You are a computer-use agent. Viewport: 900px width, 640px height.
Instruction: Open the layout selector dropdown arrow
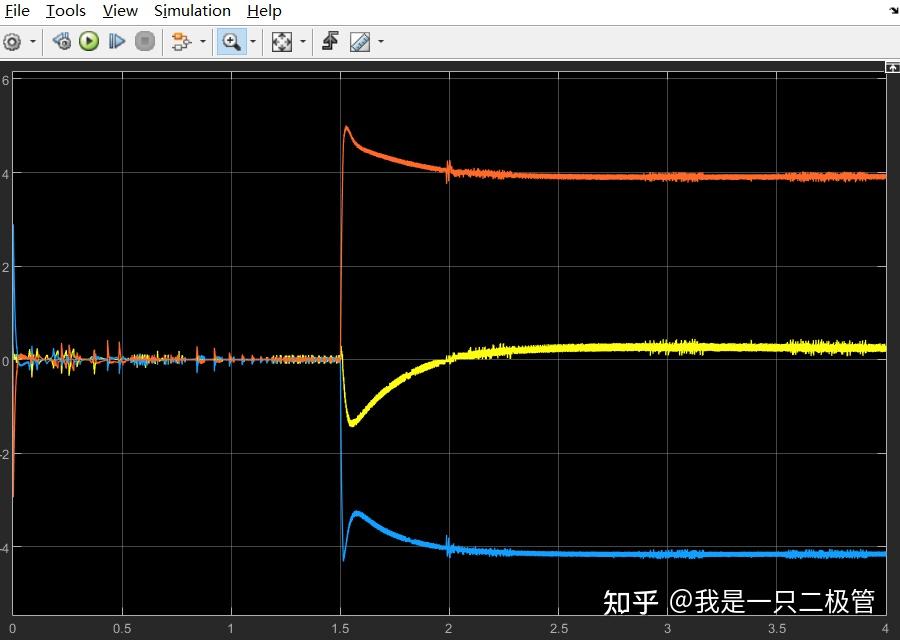202,42
